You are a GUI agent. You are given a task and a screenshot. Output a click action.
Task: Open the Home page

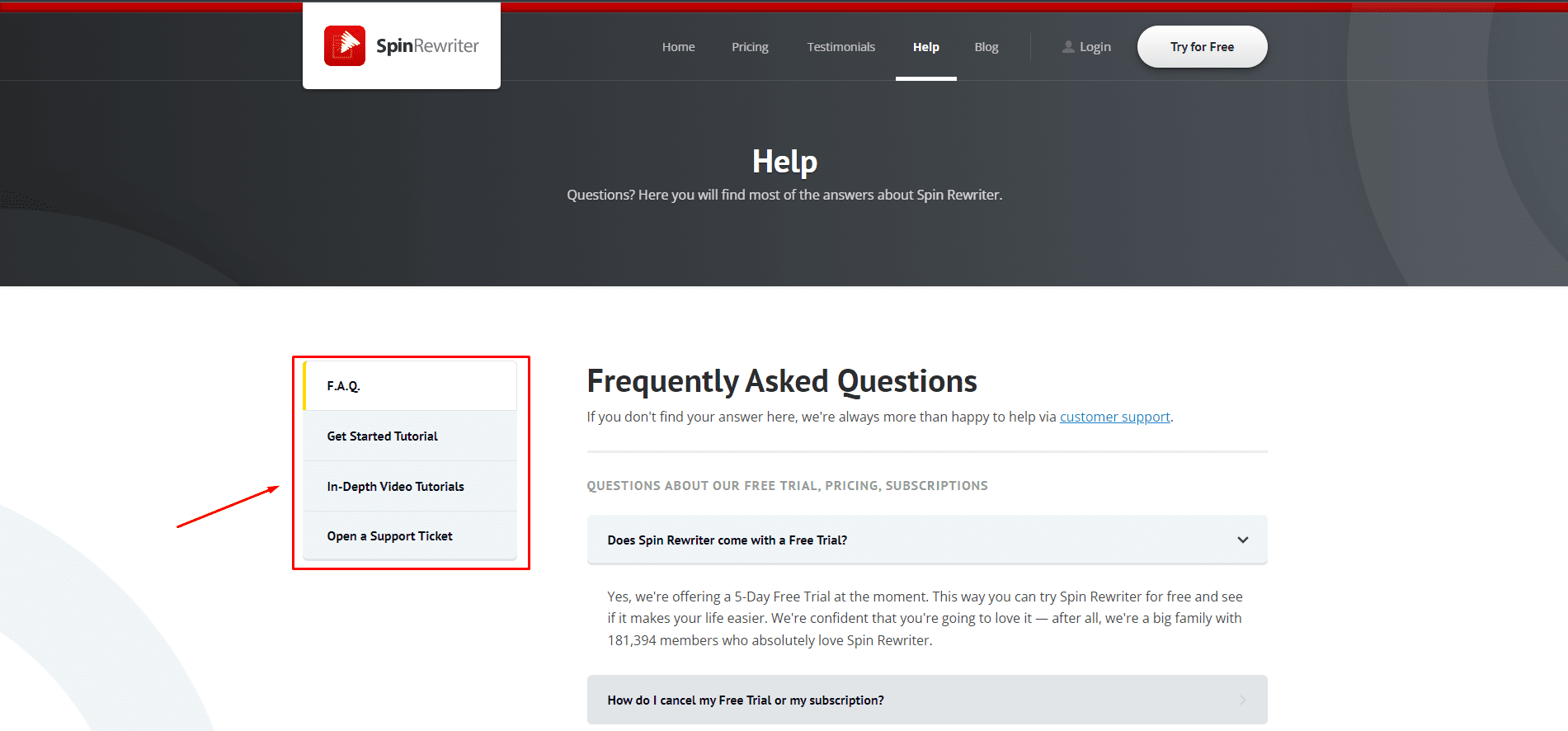coord(678,47)
